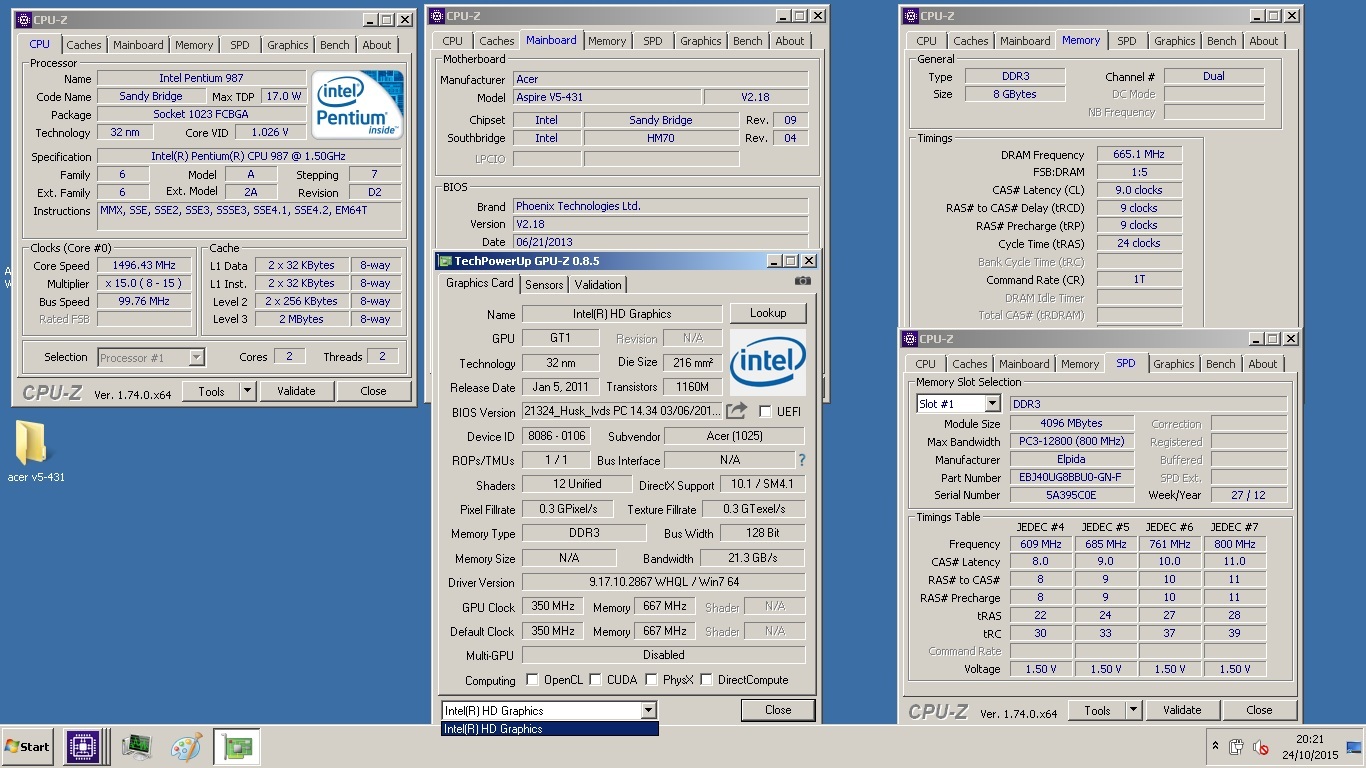
Task: Click the Intel Pentium inside logo
Action: tap(357, 104)
